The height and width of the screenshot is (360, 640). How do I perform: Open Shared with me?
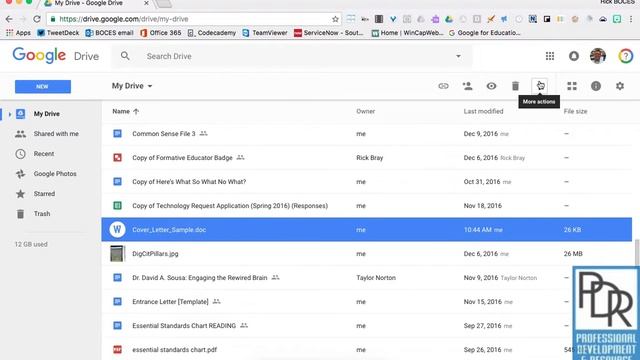click(x=56, y=134)
